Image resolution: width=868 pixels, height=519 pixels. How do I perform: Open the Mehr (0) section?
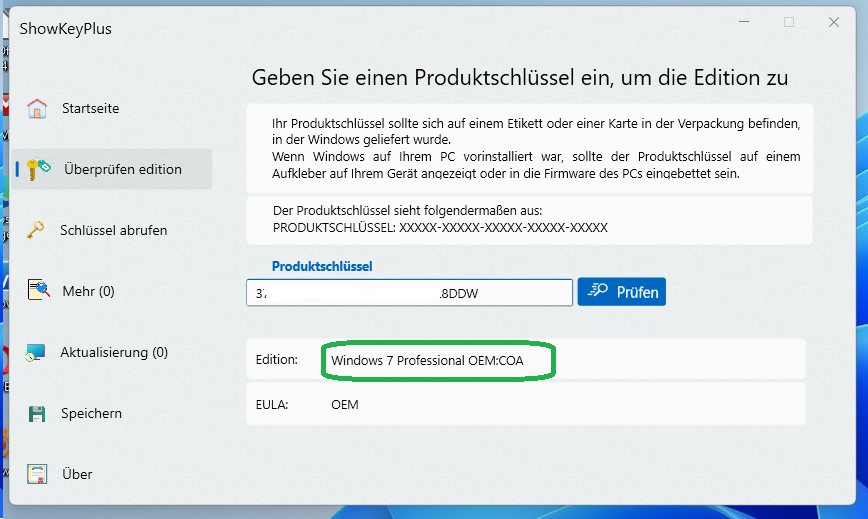(x=89, y=292)
